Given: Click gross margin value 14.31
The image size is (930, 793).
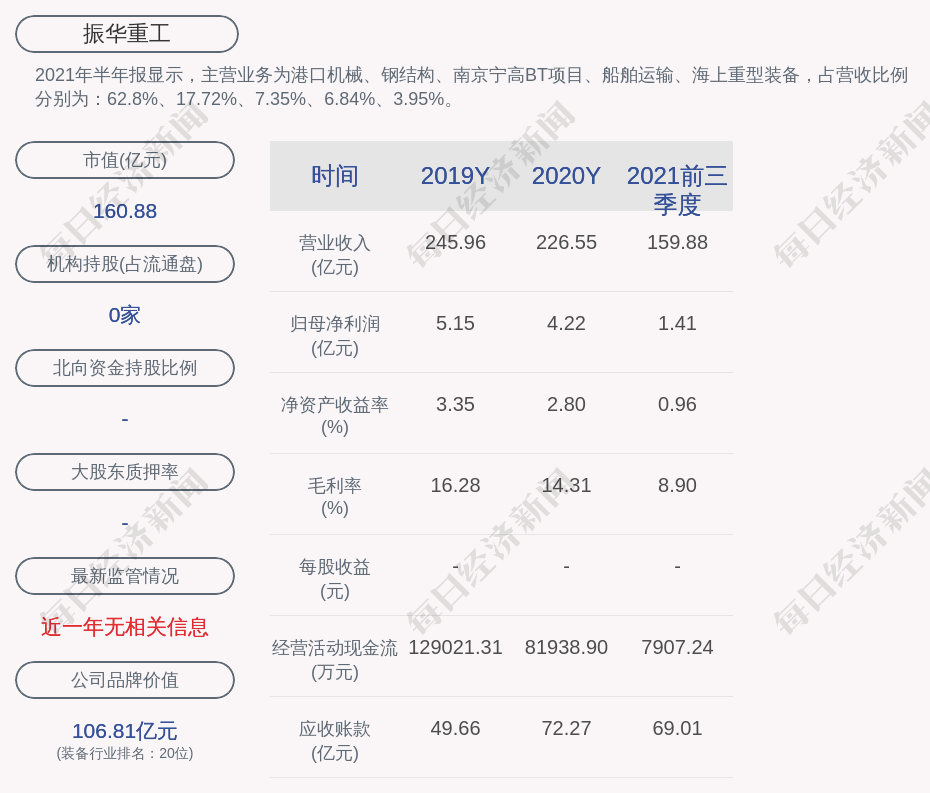Looking at the screenshot, I should pyautogui.click(x=566, y=485).
